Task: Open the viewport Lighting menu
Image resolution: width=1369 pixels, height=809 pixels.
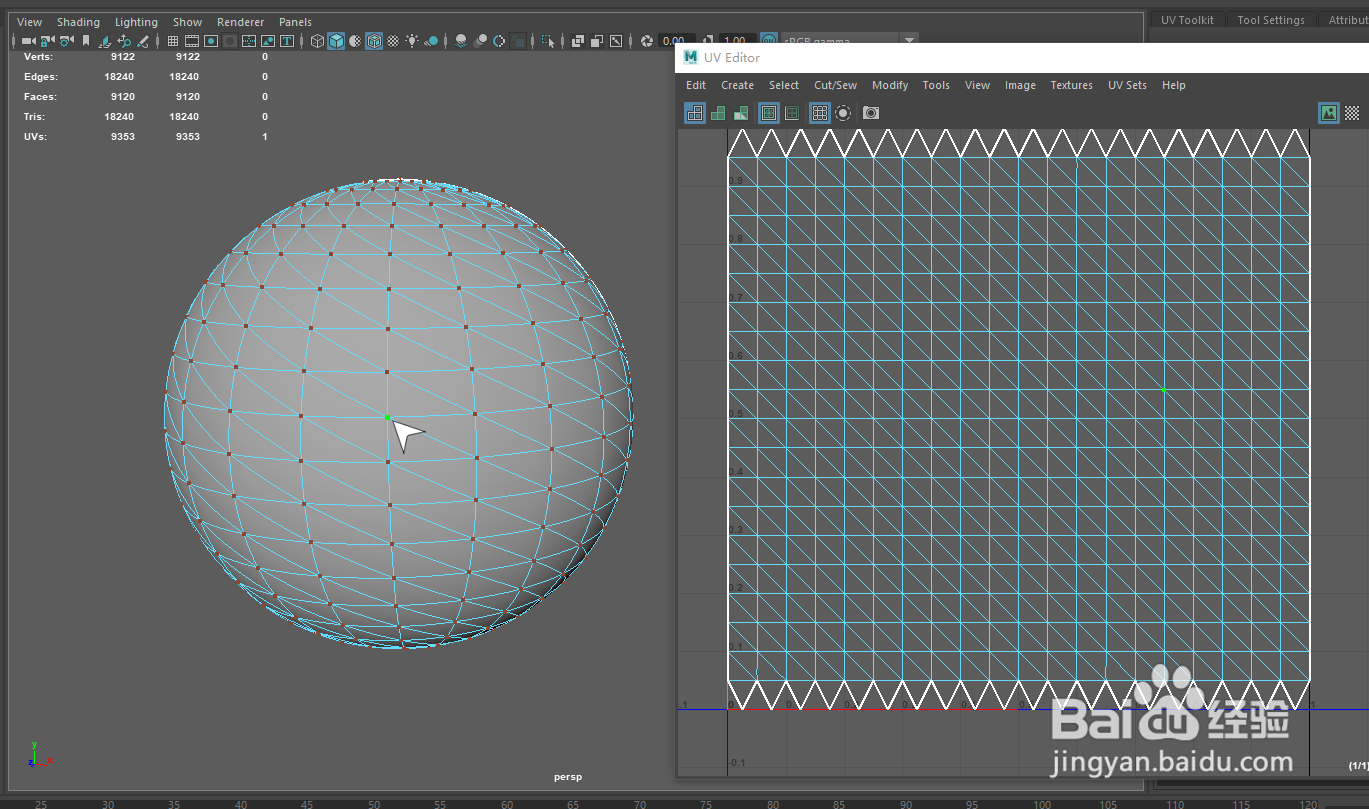Action: tap(136, 22)
